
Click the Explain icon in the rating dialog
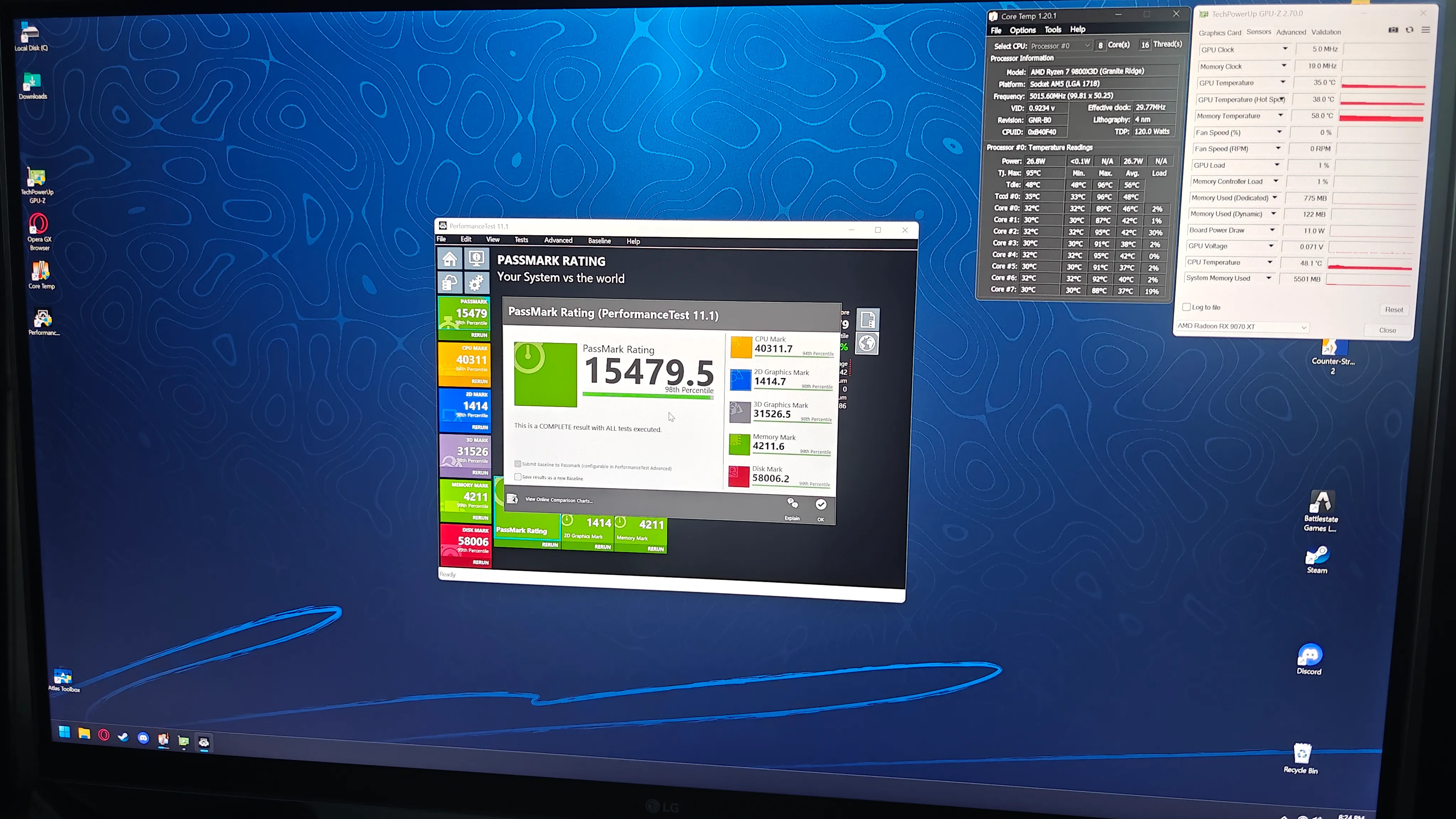[792, 503]
